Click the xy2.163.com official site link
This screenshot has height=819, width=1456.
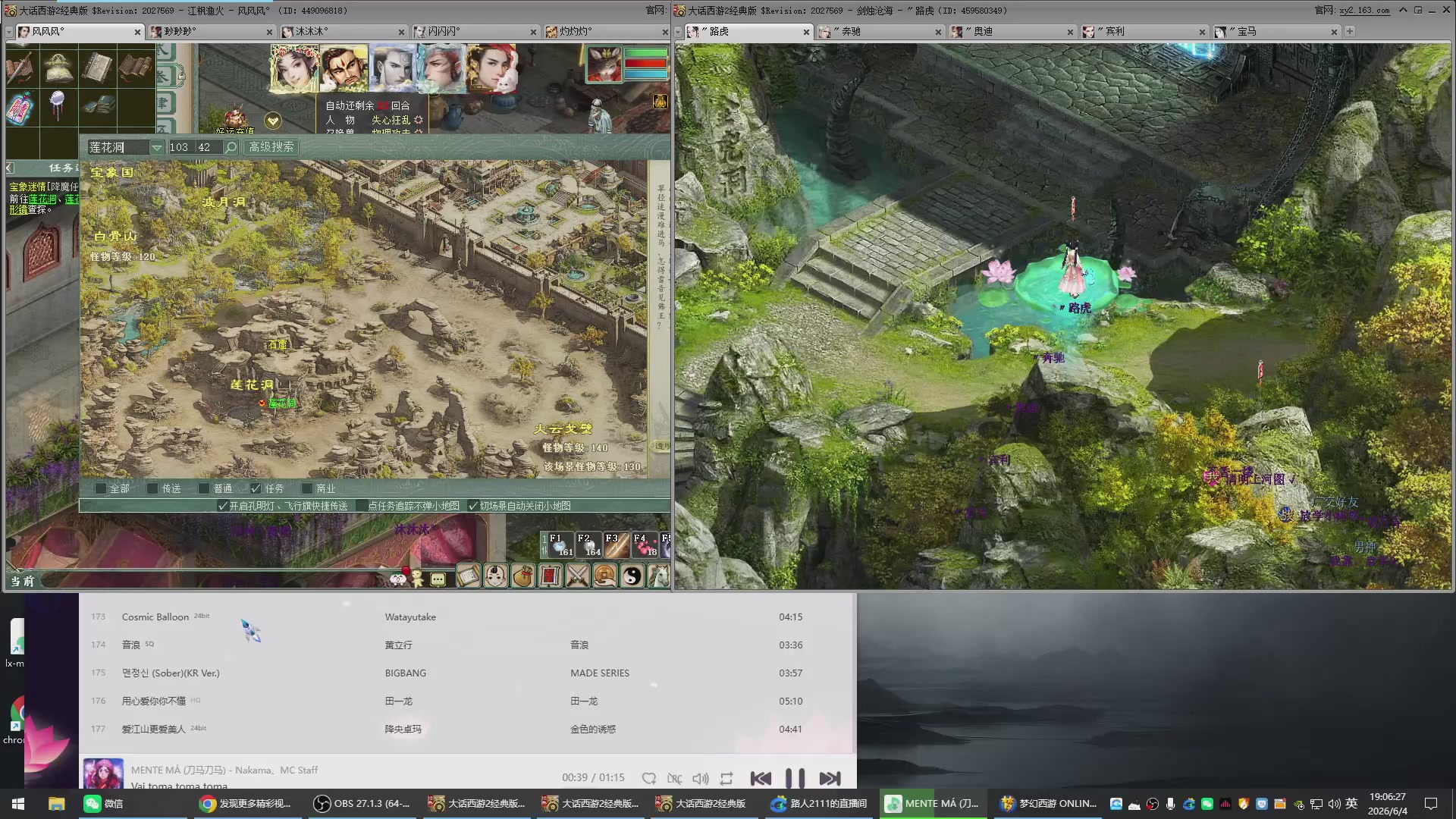click(1364, 11)
